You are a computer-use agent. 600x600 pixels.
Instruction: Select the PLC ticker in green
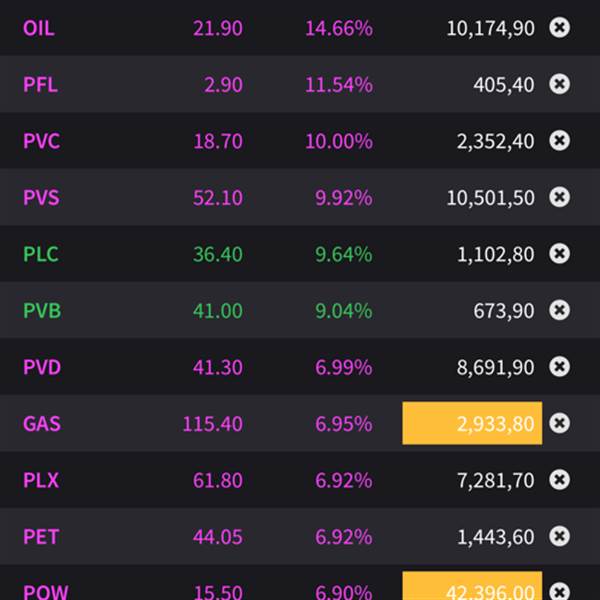point(40,254)
